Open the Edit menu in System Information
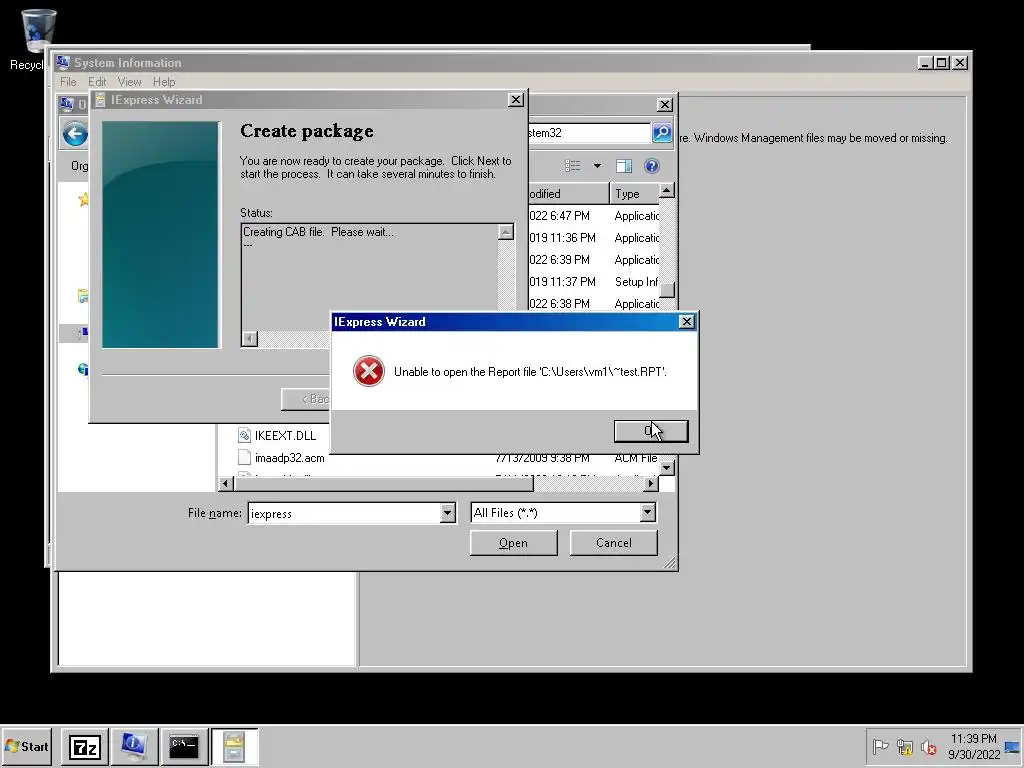Image resolution: width=1024 pixels, height=768 pixels. (97, 82)
